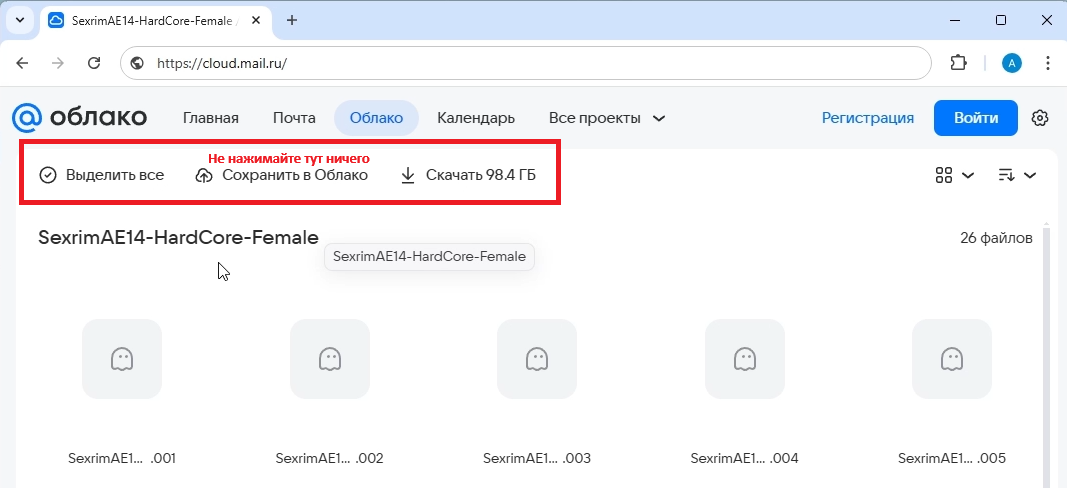The height and width of the screenshot is (488, 1067).
Task: Click the Mail.ru Cloud logo
Action: tap(79, 118)
